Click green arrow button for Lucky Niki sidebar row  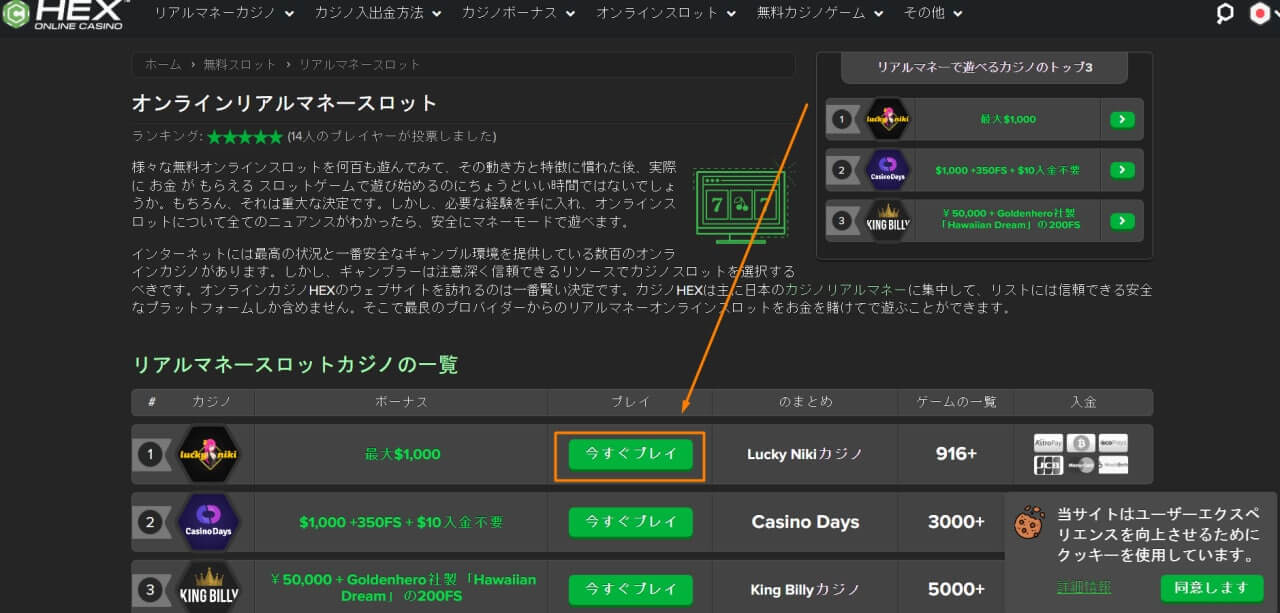[1122, 119]
